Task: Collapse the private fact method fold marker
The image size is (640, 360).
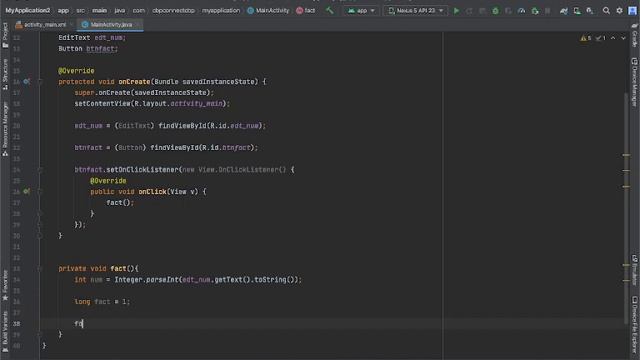Action: (x=40, y=268)
